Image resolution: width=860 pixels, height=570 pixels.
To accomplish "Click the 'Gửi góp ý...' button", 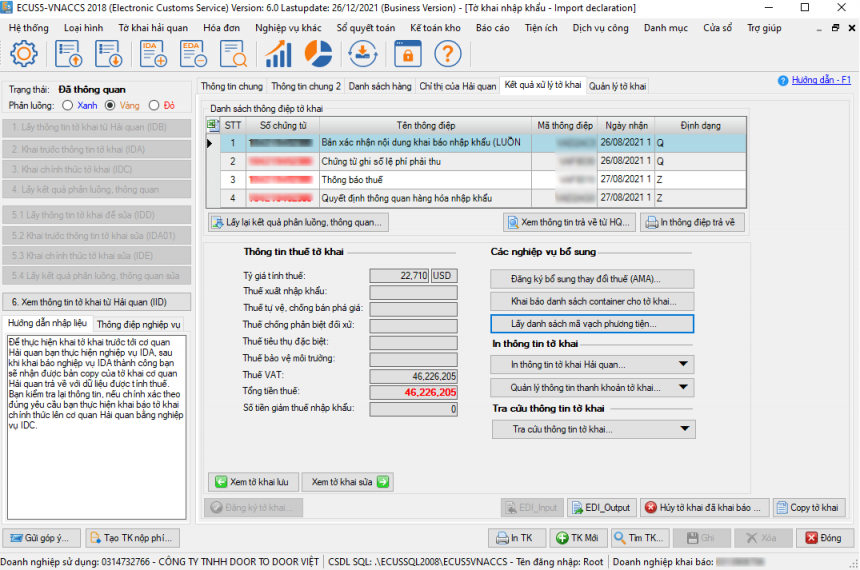I will (42, 538).
